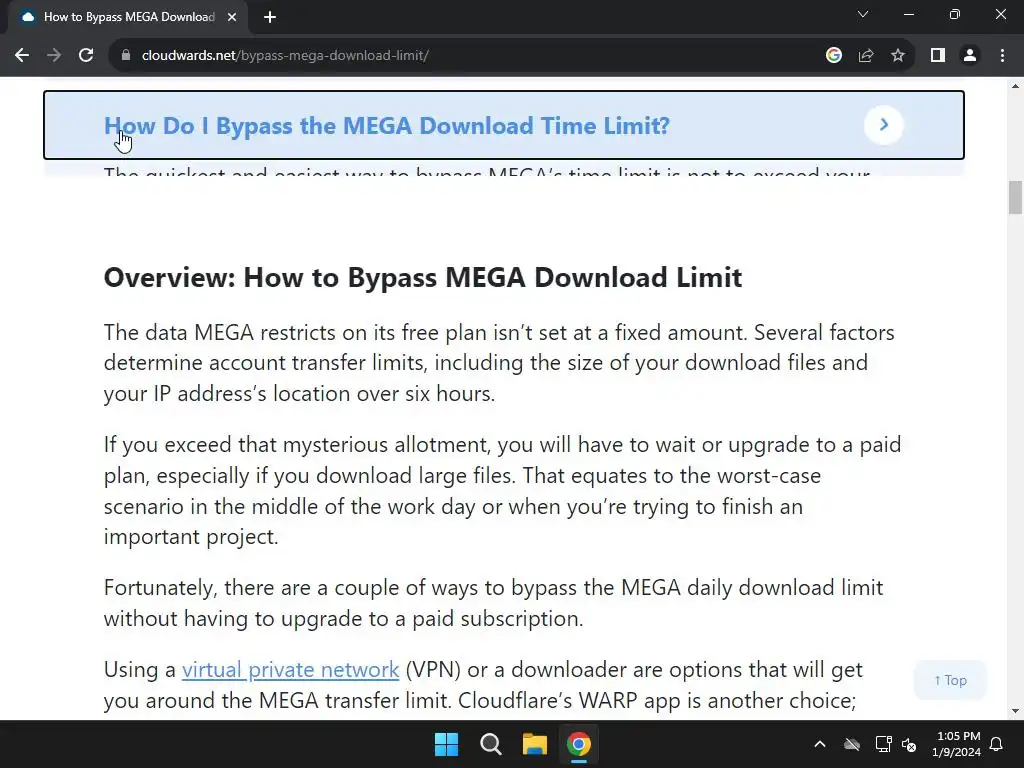Go back to the previous page
The height and width of the screenshot is (768, 1024).
pyautogui.click(x=22, y=56)
